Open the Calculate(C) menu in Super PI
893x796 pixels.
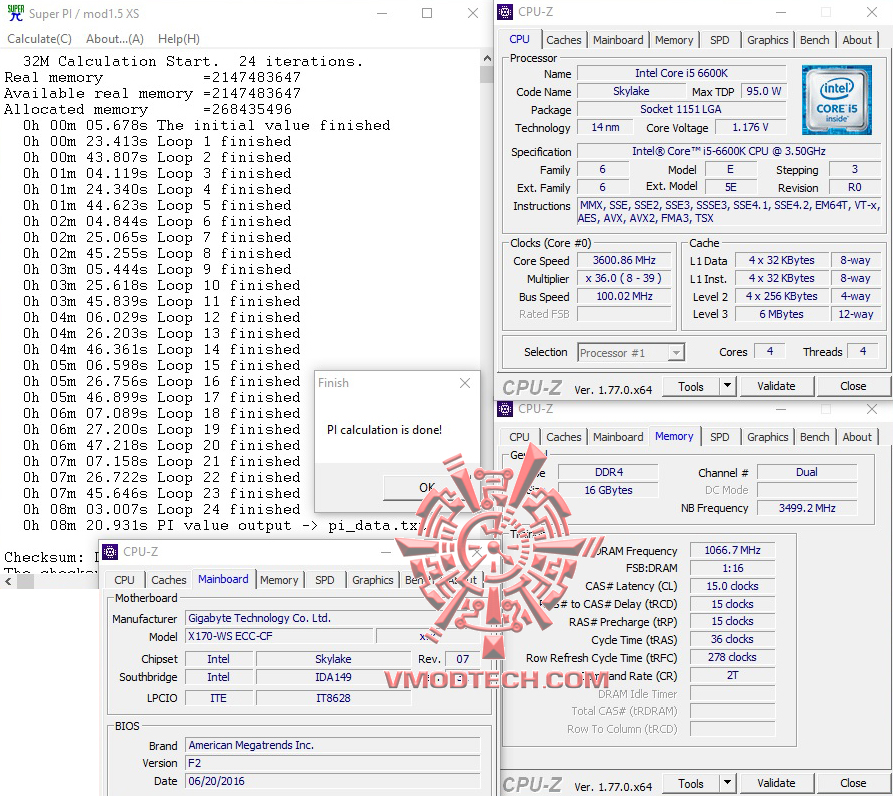point(39,38)
